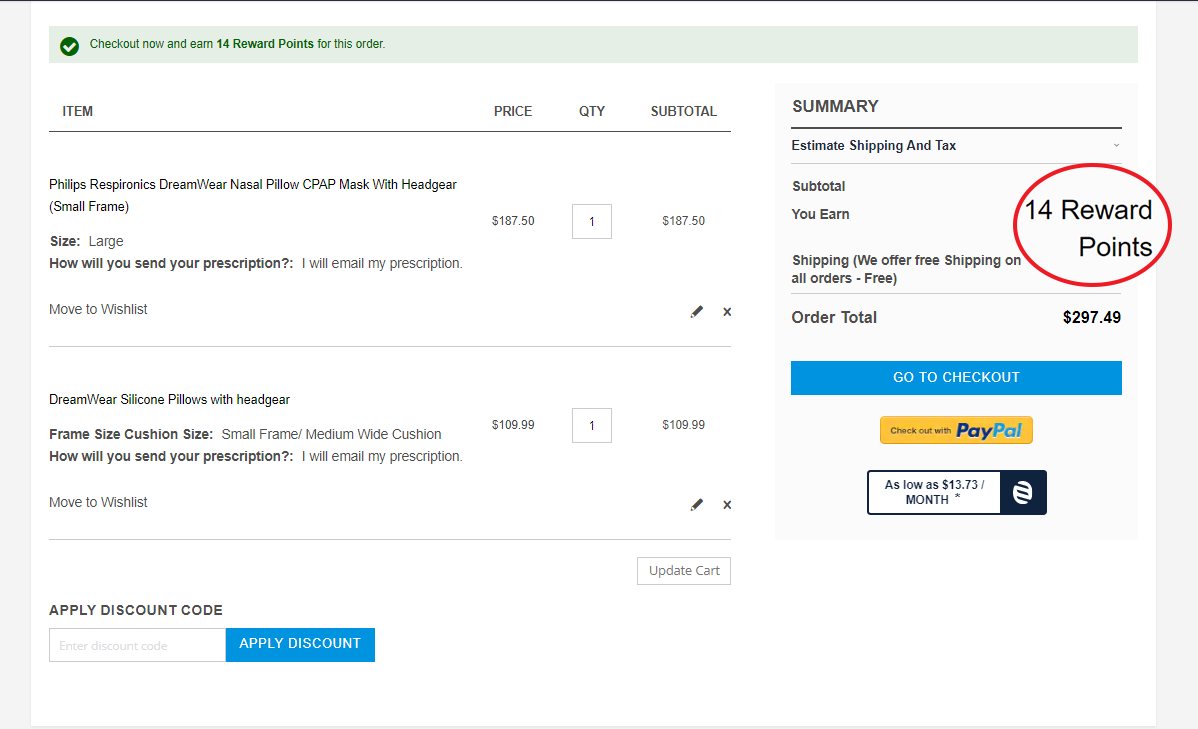Click the APPLY DISCOUNT CODE heading
The image size is (1198, 729).
point(136,610)
